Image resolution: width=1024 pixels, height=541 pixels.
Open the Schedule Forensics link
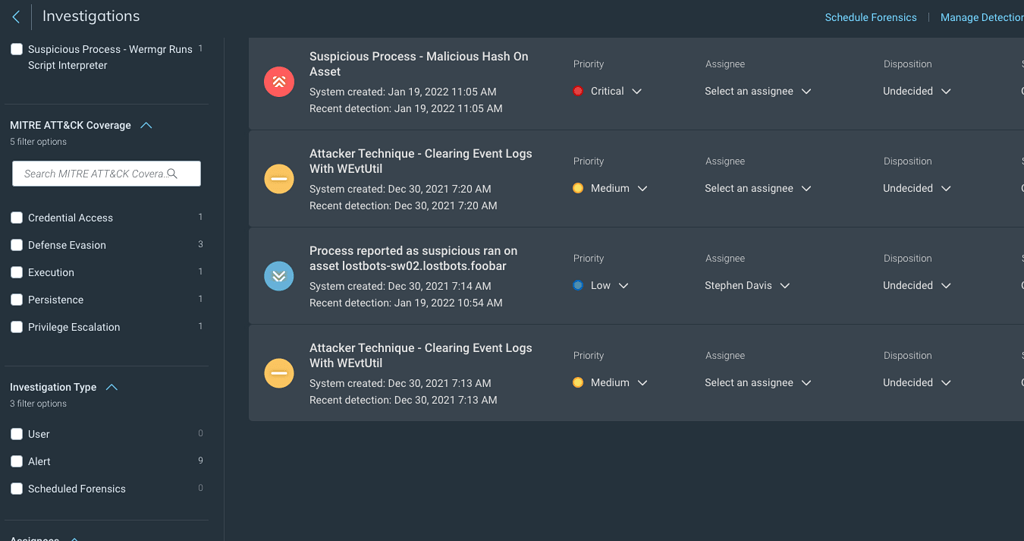point(870,18)
